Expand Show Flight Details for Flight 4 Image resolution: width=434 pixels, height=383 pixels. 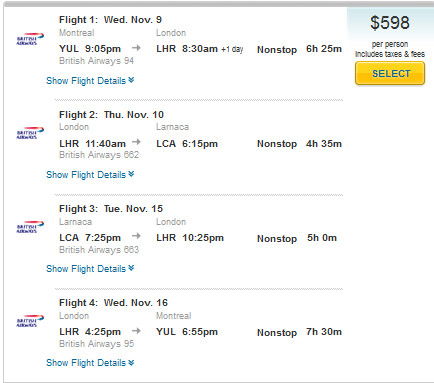tap(90, 363)
